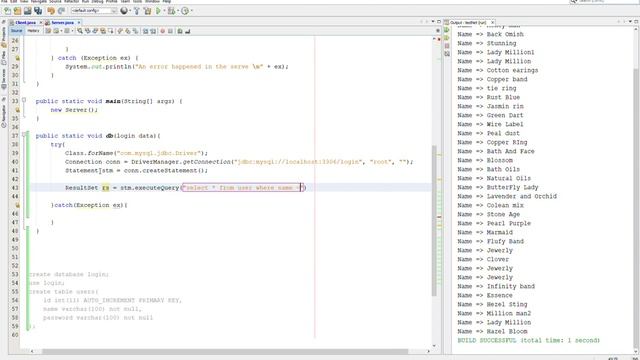Screen dimensions: 640x360
Task: Build project with the hammer icon
Action: pyautogui.click(x=136, y=11)
